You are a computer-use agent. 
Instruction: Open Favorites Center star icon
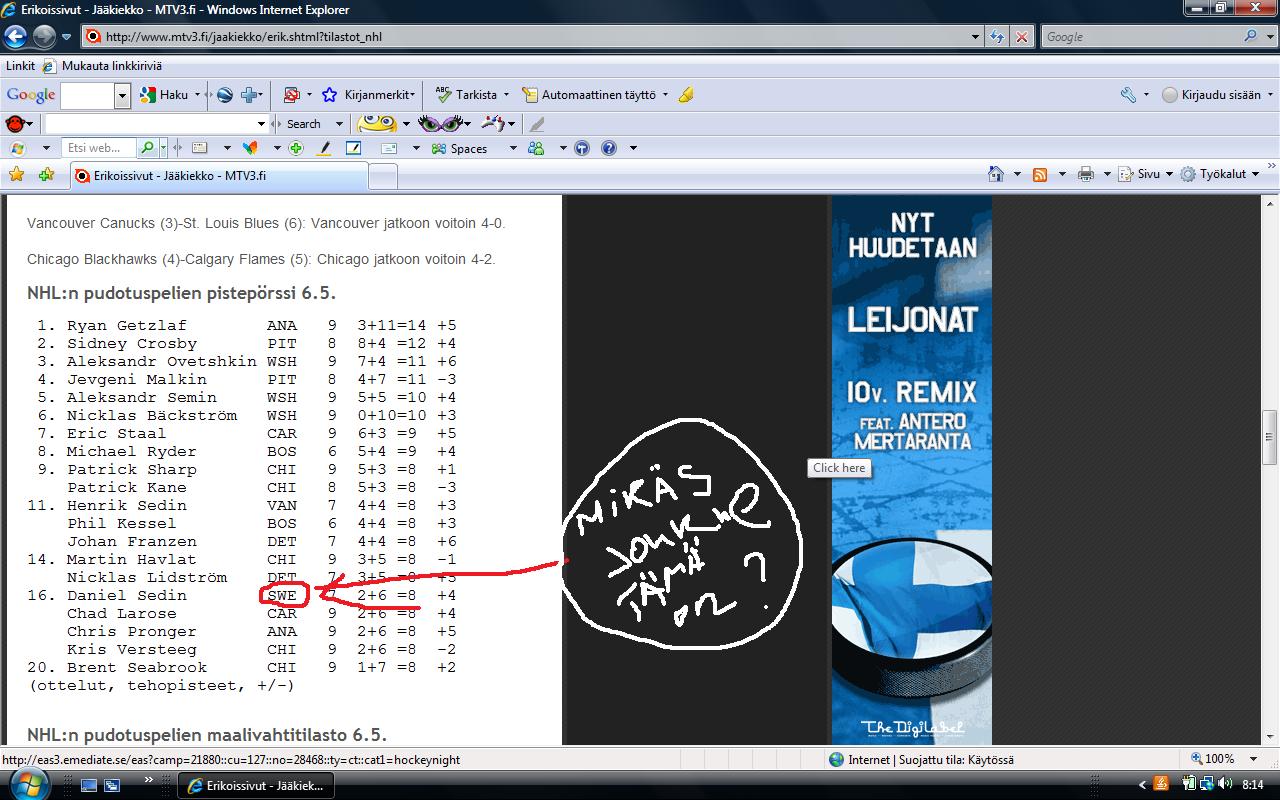tap(16, 174)
